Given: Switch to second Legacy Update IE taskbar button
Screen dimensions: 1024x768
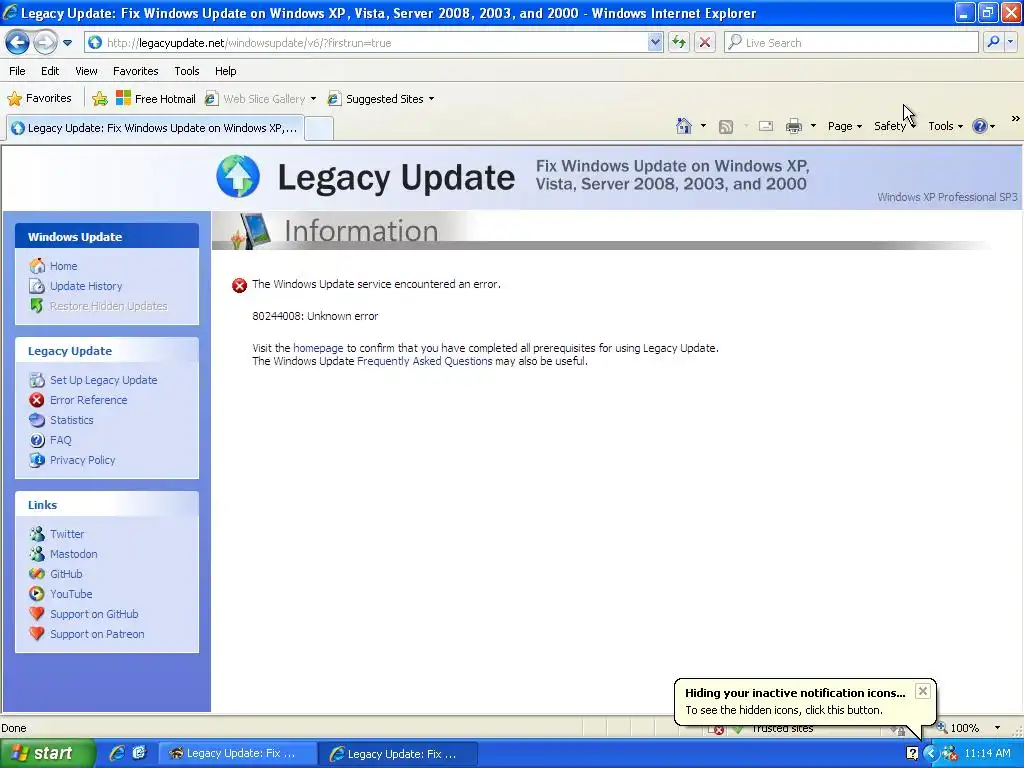Looking at the screenshot, I should coord(398,754).
